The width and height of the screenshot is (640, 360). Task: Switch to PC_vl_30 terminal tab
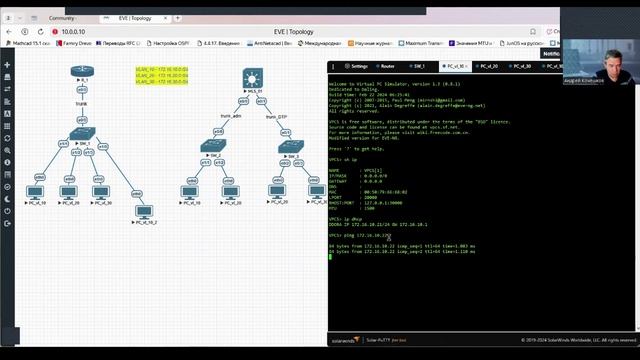[x=521, y=66]
